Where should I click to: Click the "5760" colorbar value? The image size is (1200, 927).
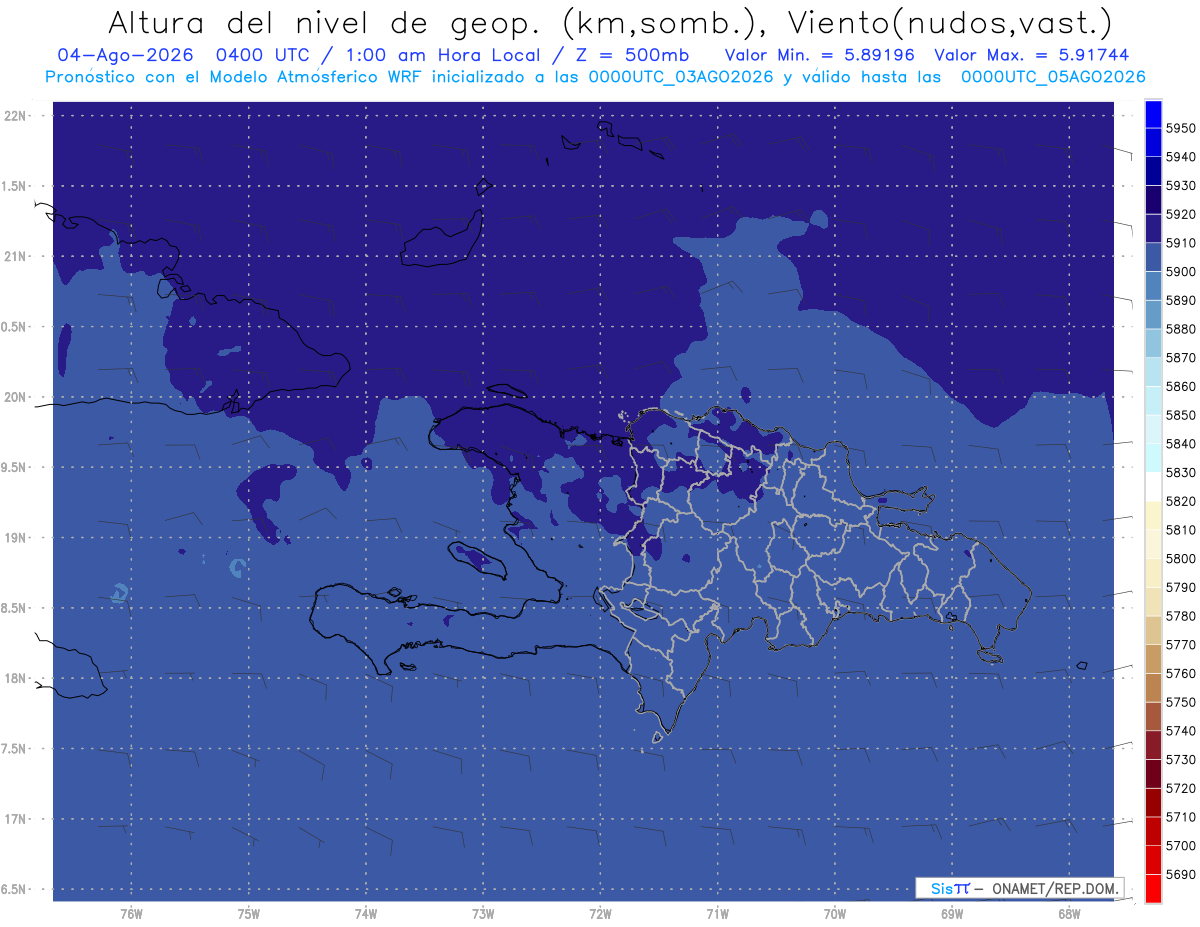coord(1180,673)
